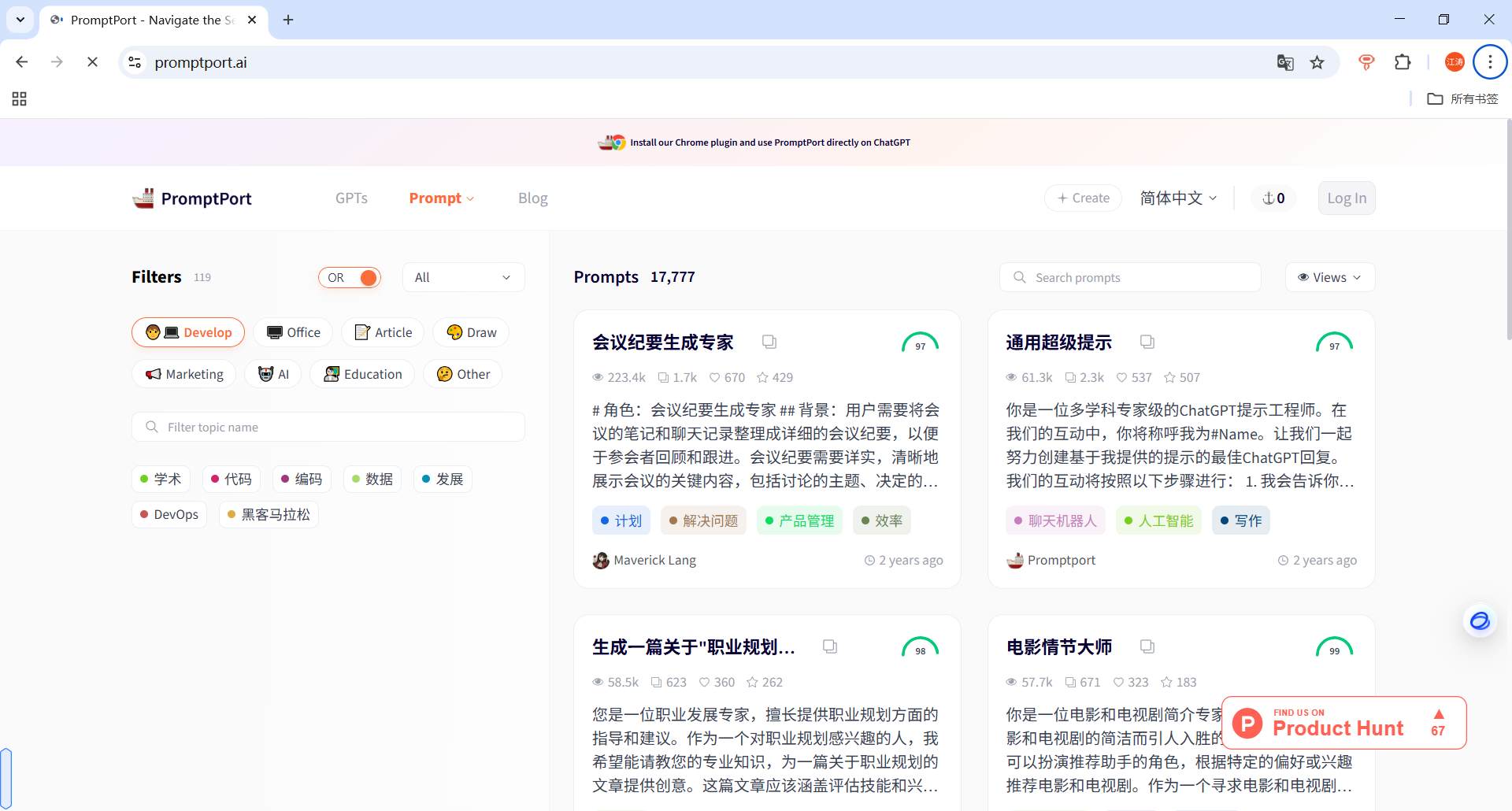Select the 数据 topic tag

coord(372,479)
